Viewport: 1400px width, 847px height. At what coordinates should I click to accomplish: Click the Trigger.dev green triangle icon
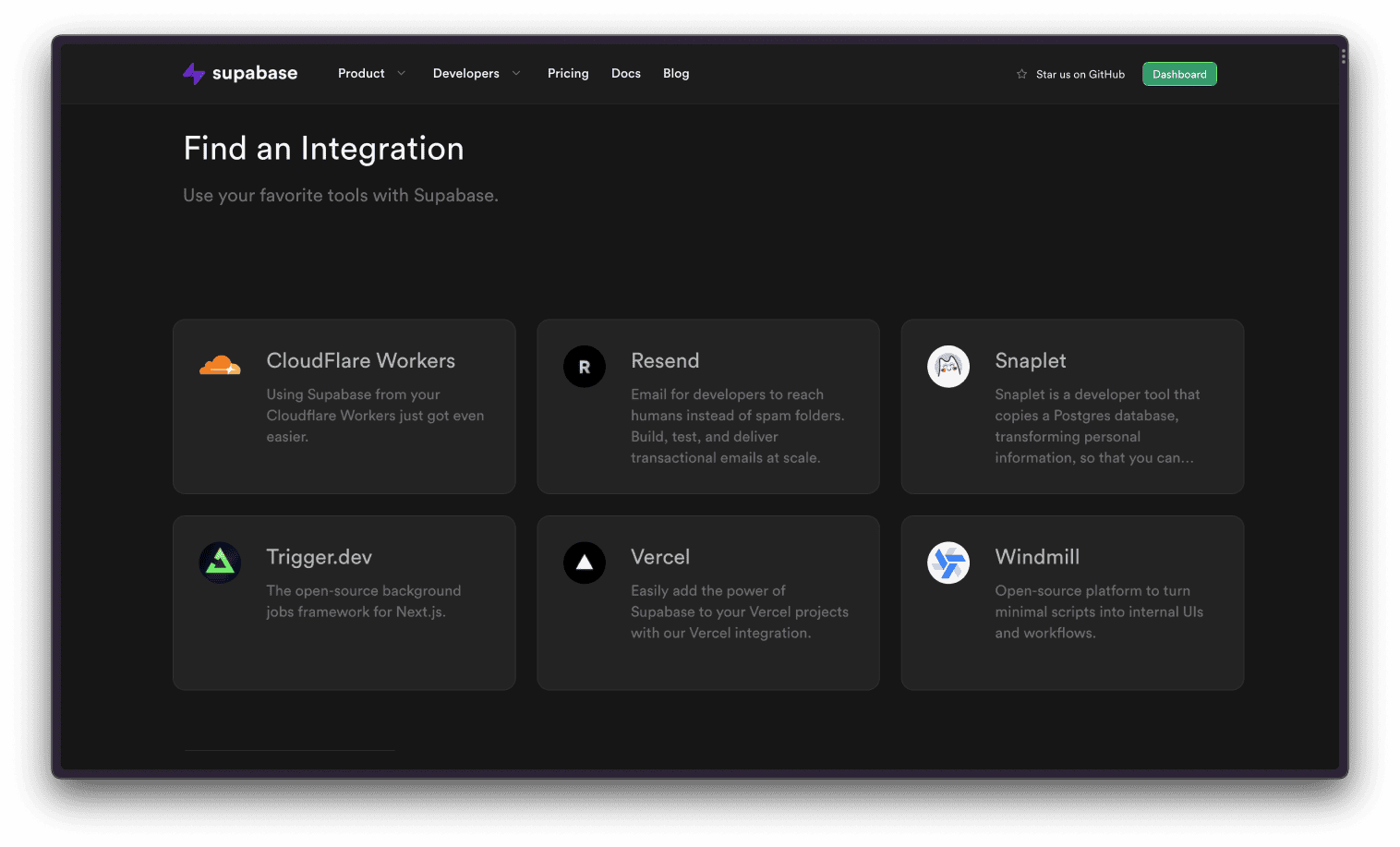(x=220, y=563)
